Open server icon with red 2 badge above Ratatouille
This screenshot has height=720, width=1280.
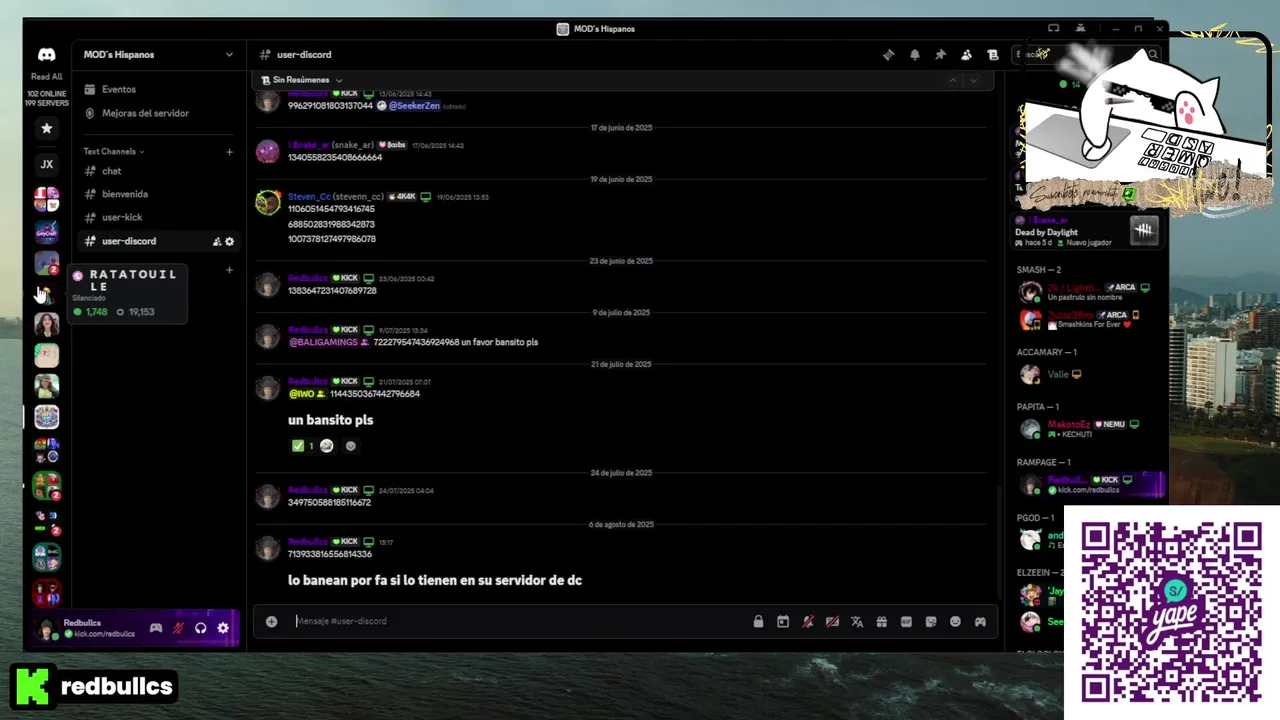point(46,263)
